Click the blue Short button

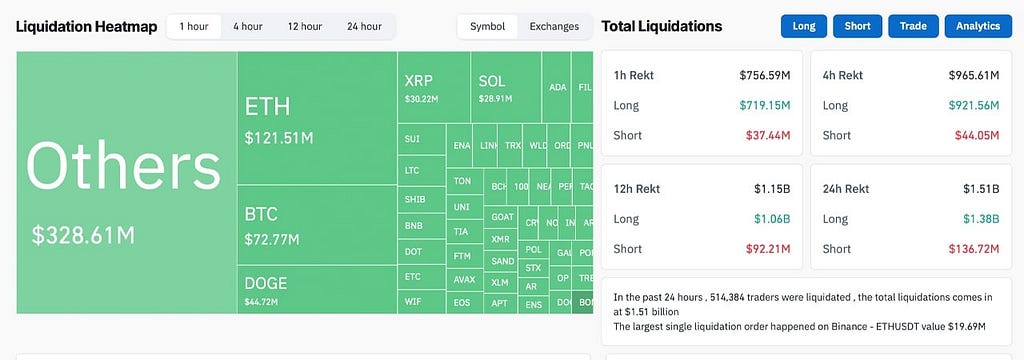(x=857, y=26)
